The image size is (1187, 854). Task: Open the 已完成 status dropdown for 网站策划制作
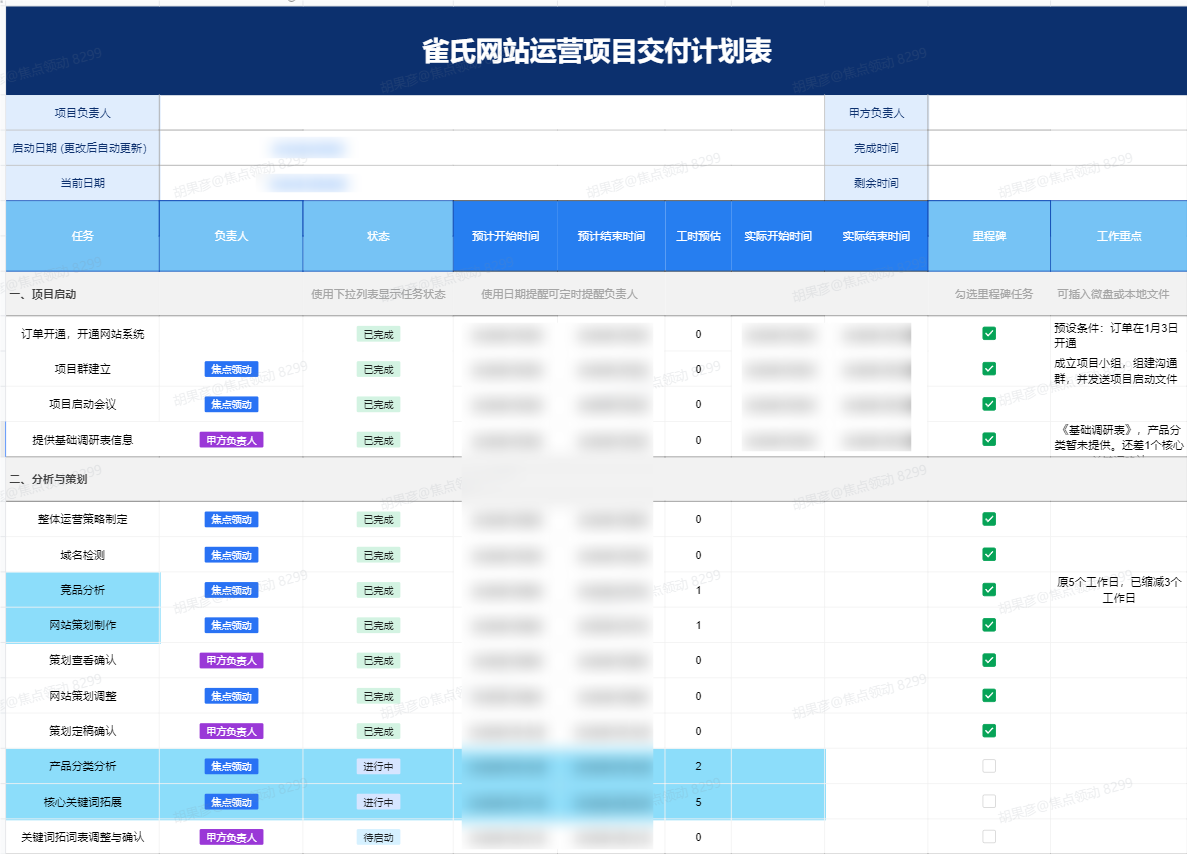376,625
